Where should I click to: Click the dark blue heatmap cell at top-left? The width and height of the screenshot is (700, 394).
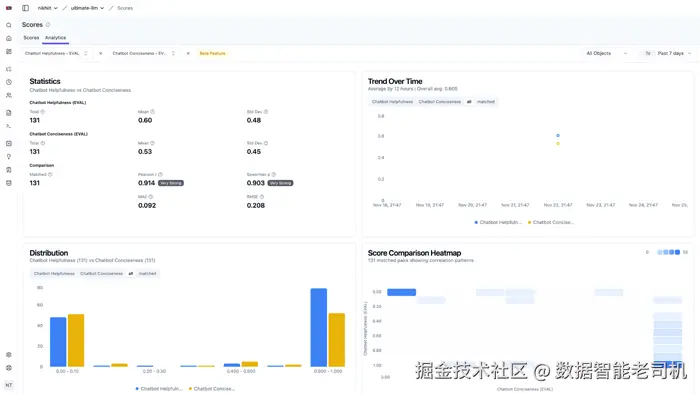tap(401, 292)
